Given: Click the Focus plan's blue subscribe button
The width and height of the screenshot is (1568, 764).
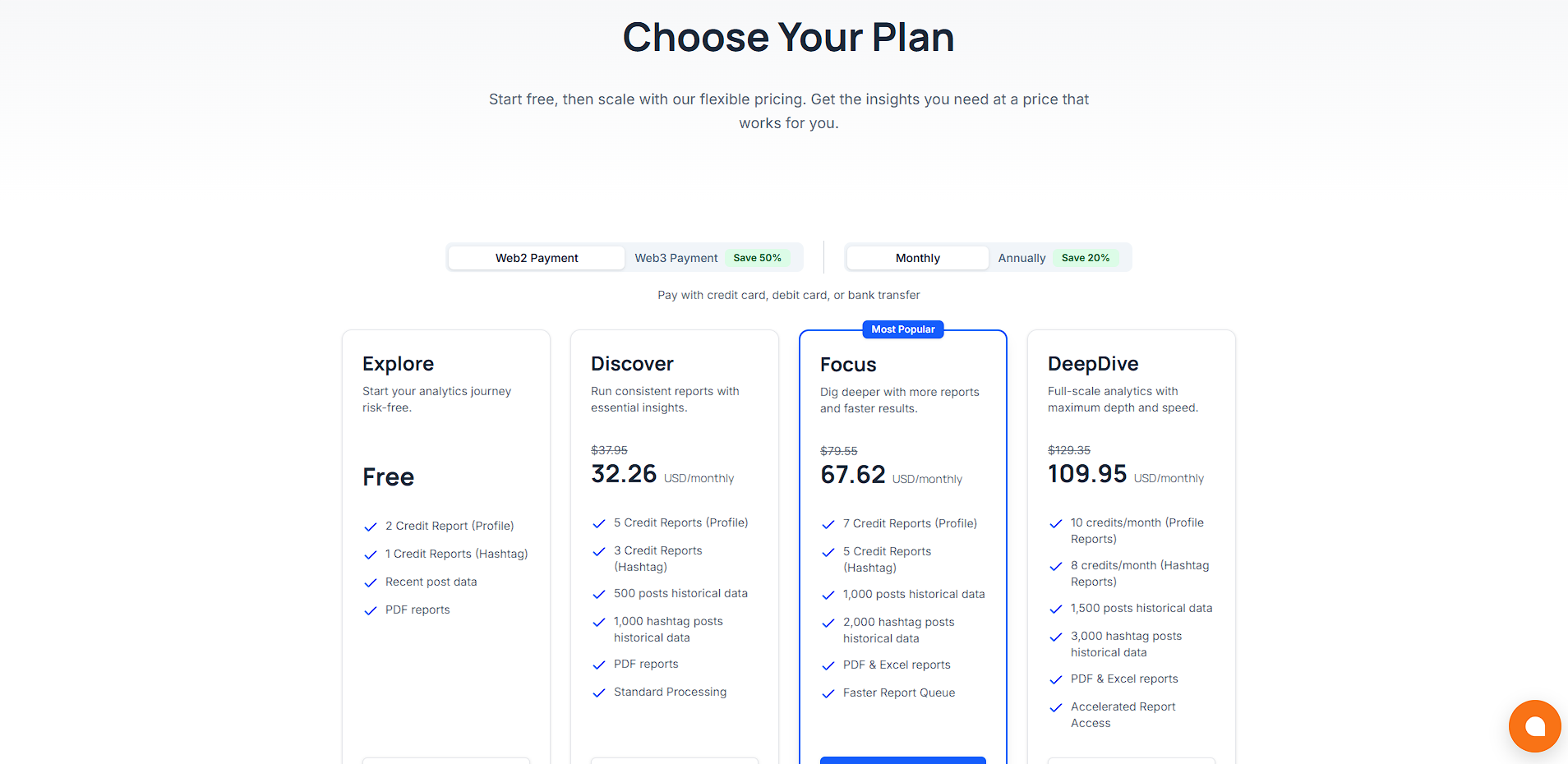Looking at the screenshot, I should pos(902,762).
